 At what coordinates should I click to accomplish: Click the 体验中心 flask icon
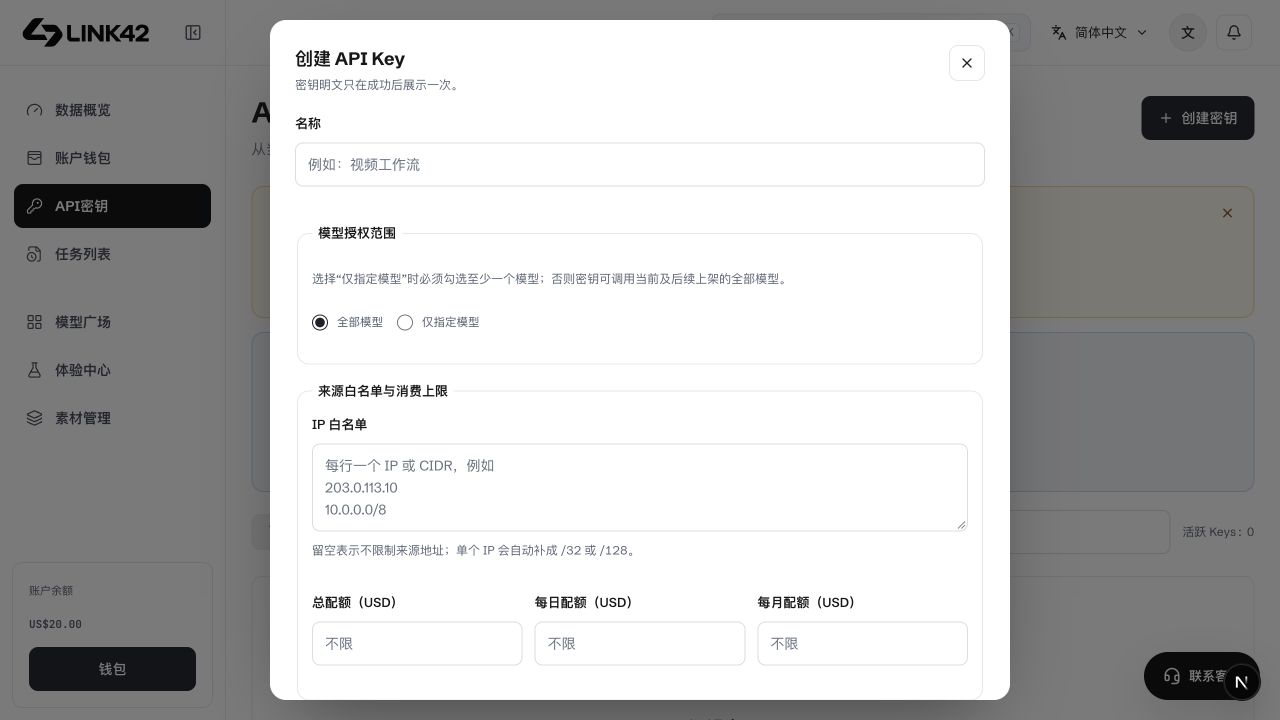click(35, 370)
